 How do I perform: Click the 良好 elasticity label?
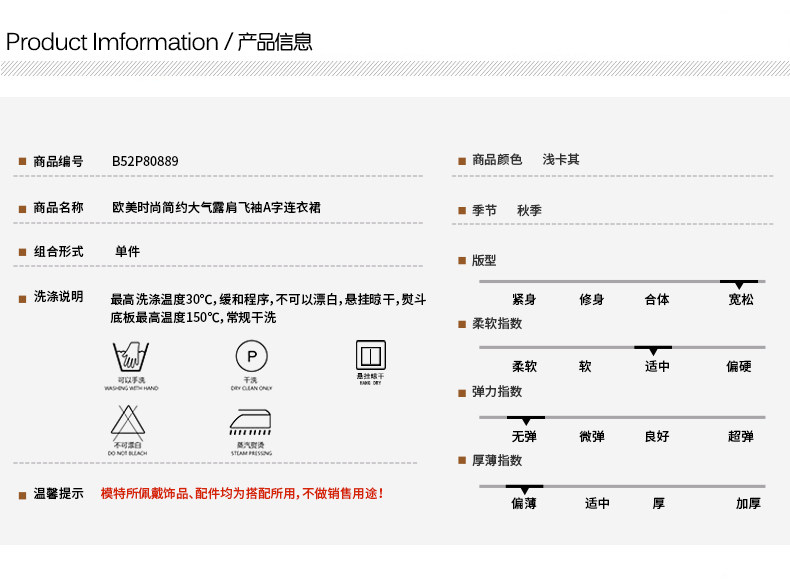click(x=657, y=436)
